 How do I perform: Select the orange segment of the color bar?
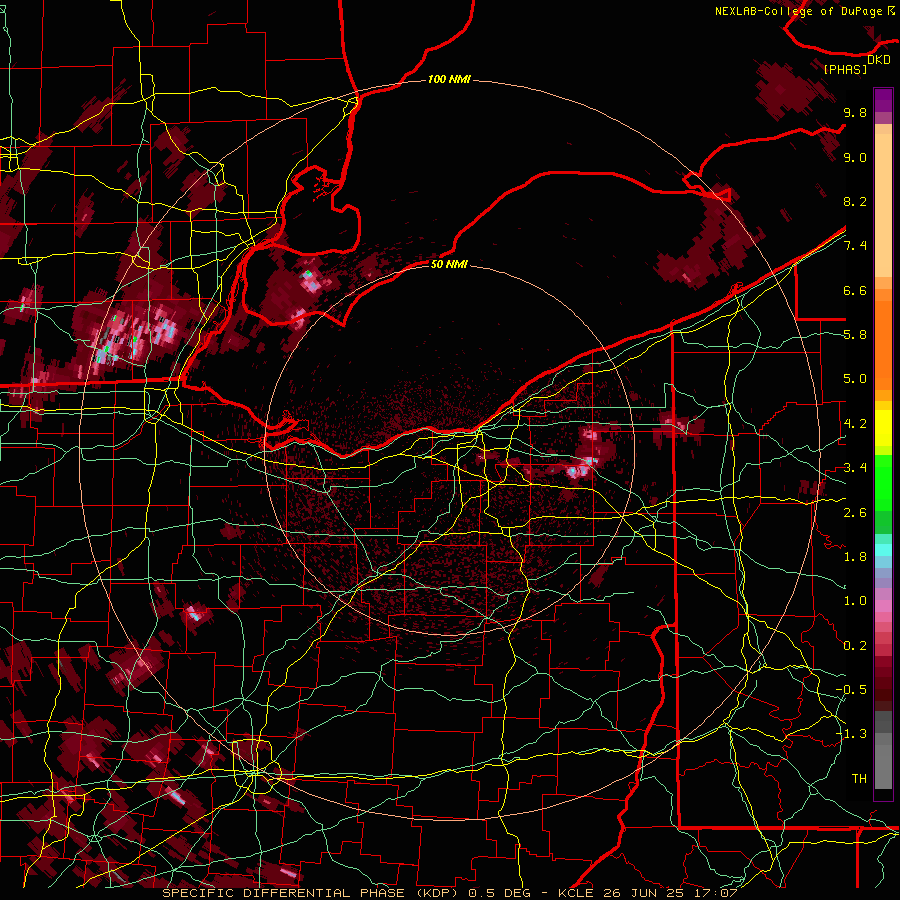pos(883,346)
